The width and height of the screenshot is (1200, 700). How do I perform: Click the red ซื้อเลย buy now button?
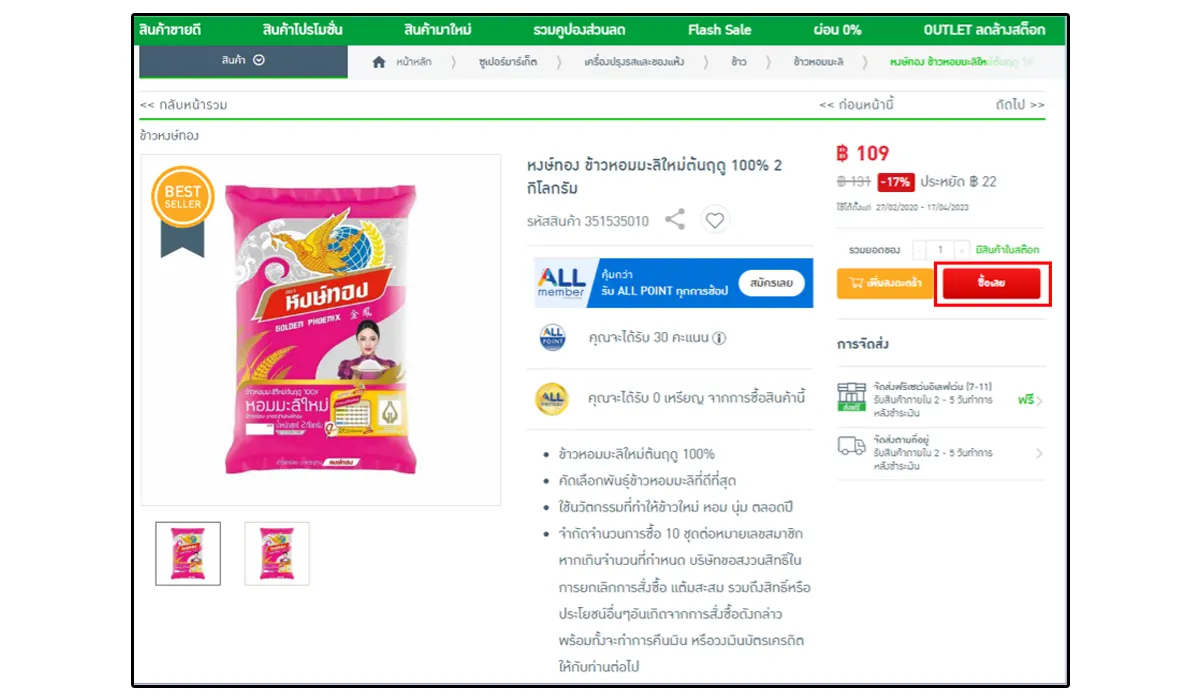coord(992,284)
